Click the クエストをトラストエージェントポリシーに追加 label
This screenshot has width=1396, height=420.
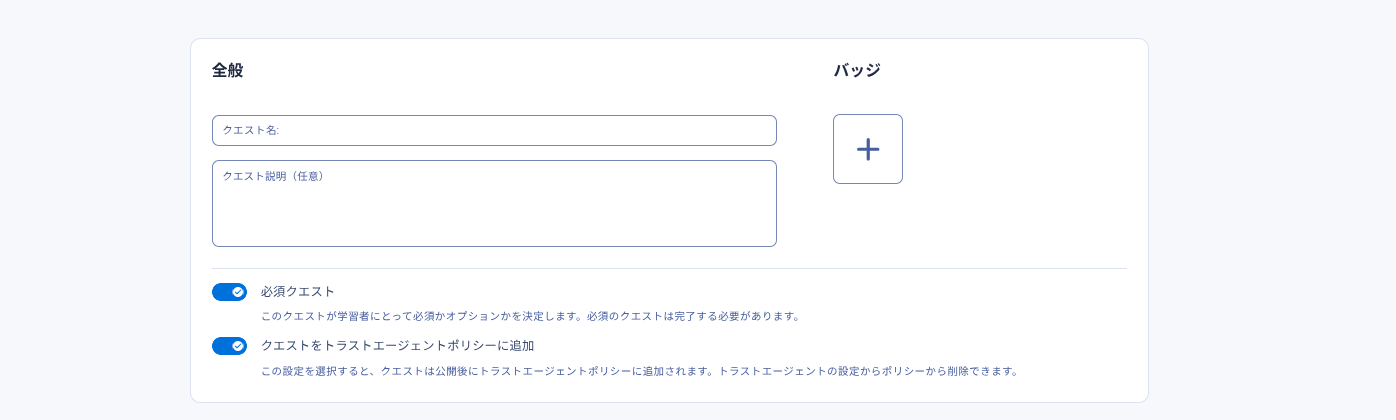pos(397,346)
